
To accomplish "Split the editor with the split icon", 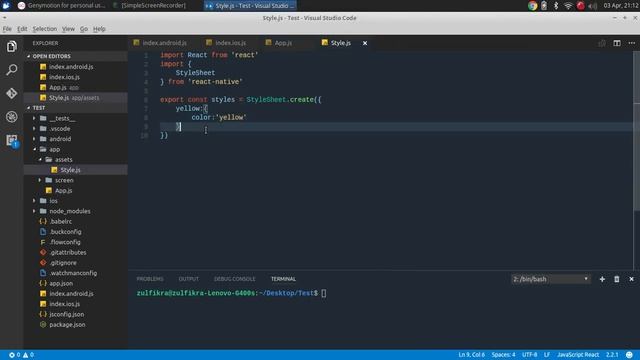I will click(617, 43).
